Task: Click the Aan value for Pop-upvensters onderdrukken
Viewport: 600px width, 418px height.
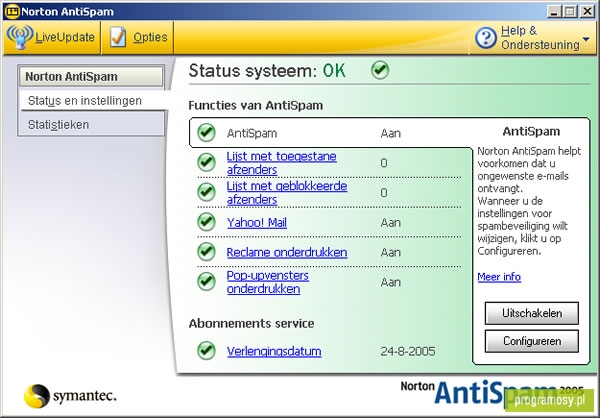Action: [391, 282]
